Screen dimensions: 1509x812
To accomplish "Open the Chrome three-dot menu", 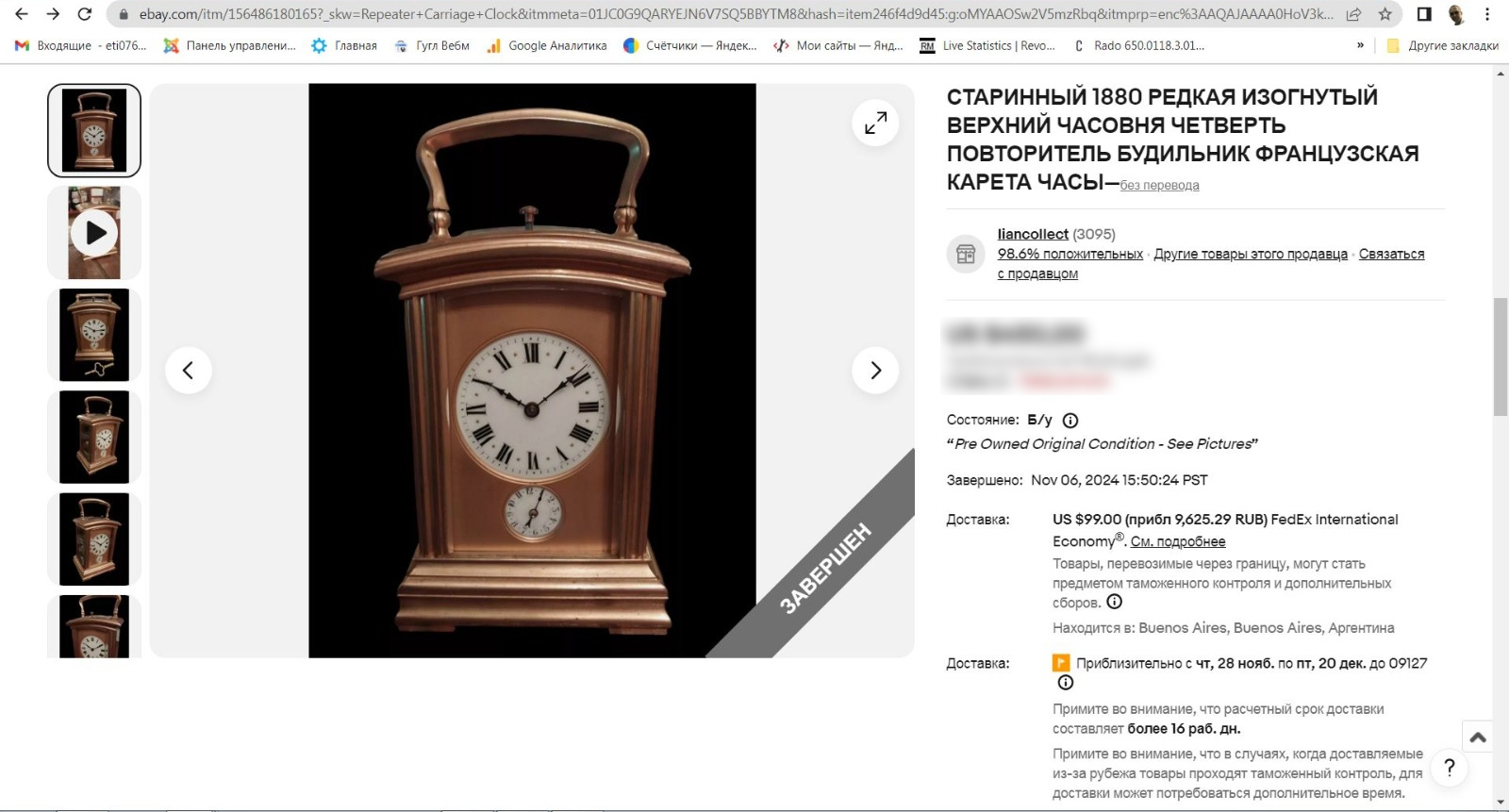I will pos(1487,14).
